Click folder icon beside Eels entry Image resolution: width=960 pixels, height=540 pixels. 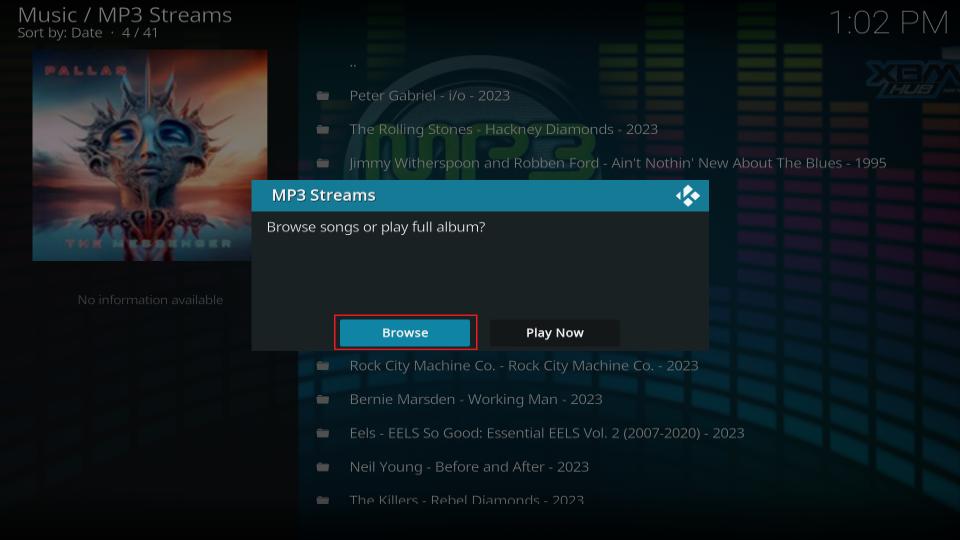coord(323,433)
